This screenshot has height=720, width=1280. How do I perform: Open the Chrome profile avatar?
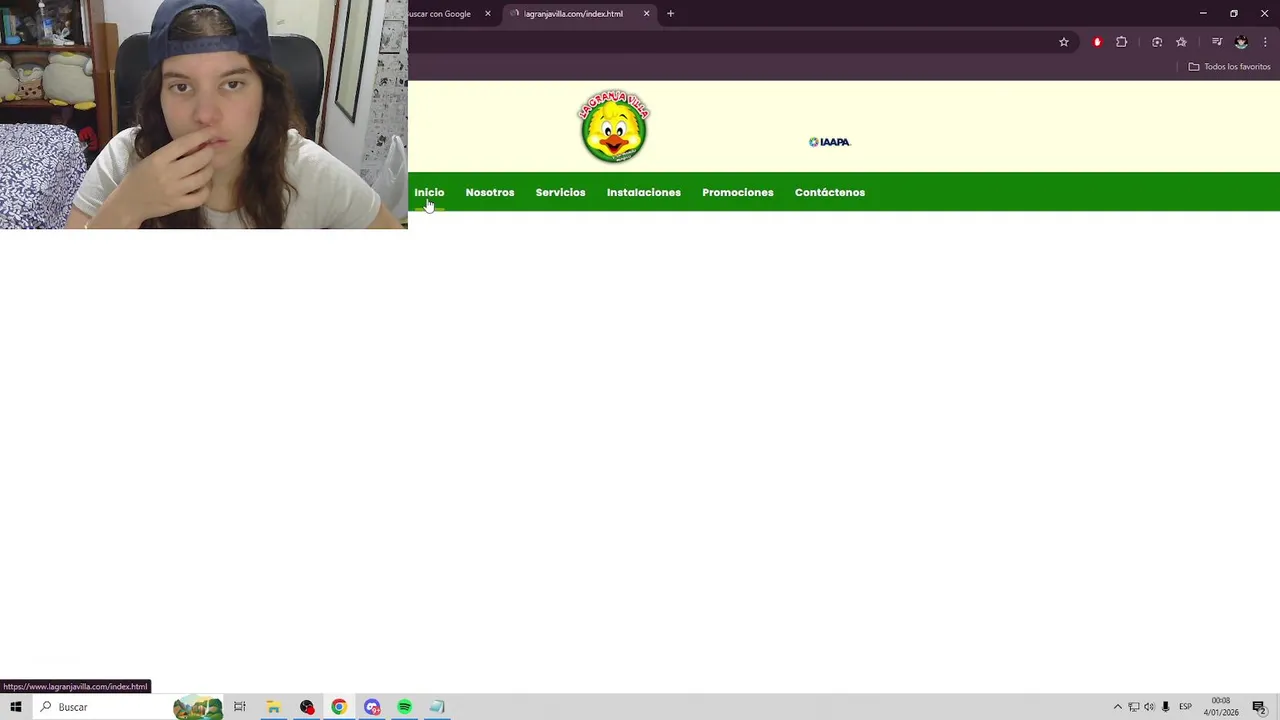pos(1241,42)
